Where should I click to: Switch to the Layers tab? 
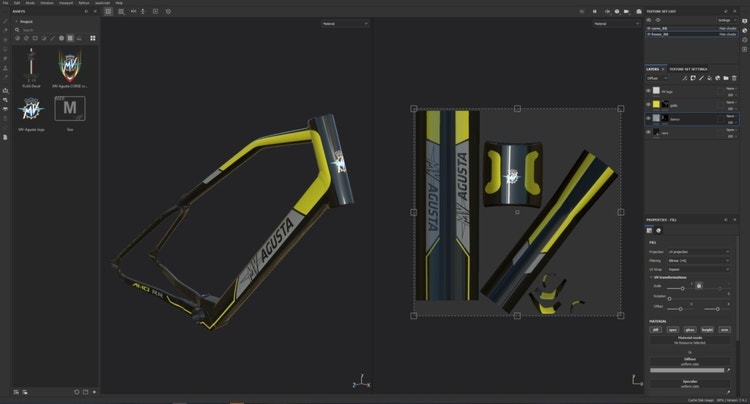pos(653,69)
